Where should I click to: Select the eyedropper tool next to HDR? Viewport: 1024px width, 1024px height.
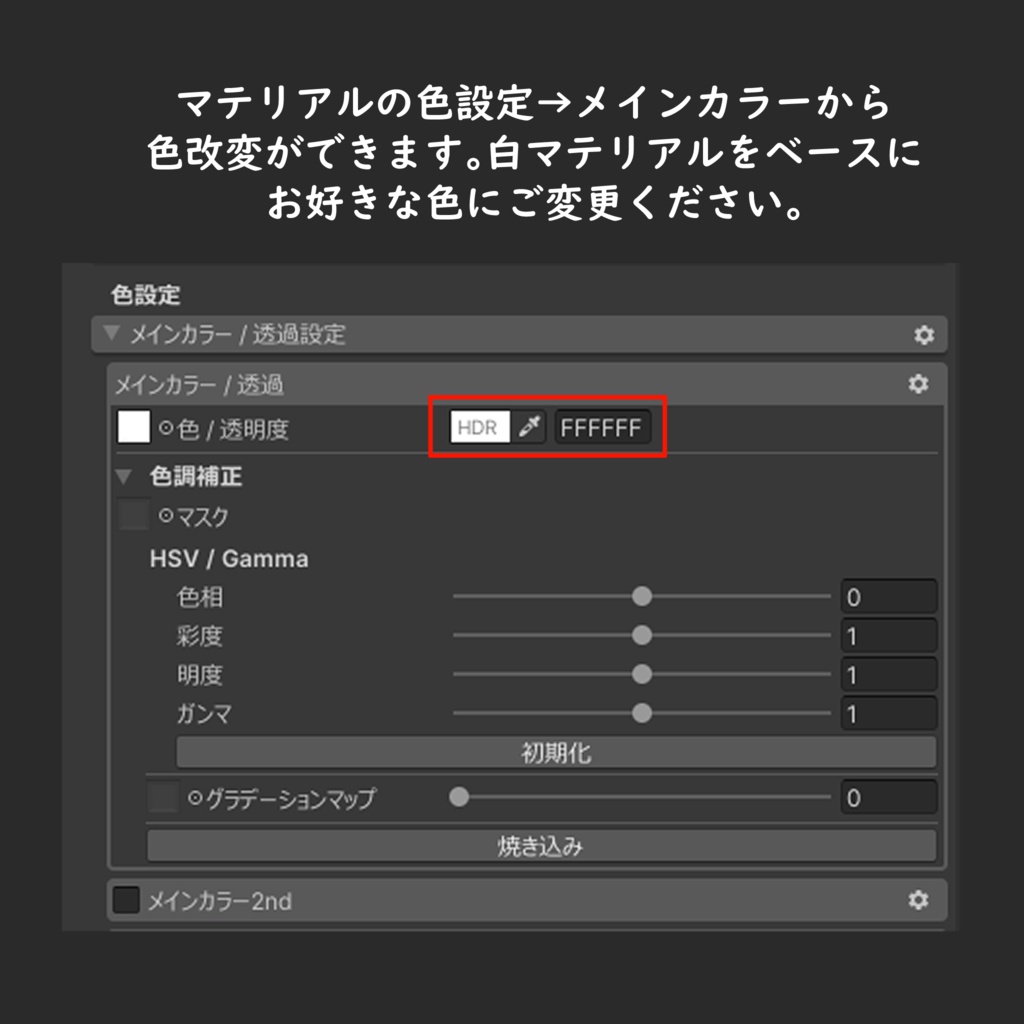[x=529, y=427]
